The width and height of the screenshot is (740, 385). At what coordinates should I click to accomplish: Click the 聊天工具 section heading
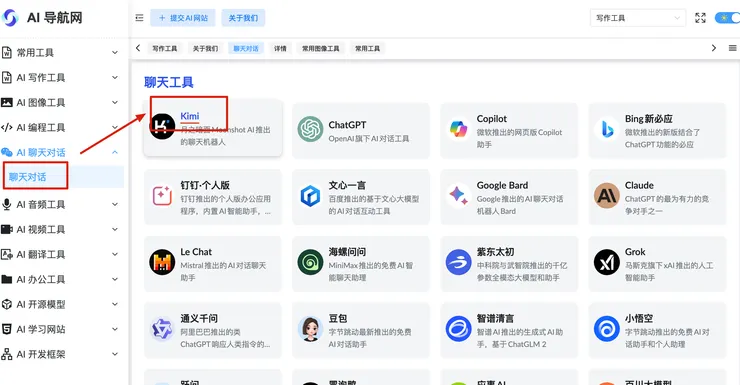point(168,83)
